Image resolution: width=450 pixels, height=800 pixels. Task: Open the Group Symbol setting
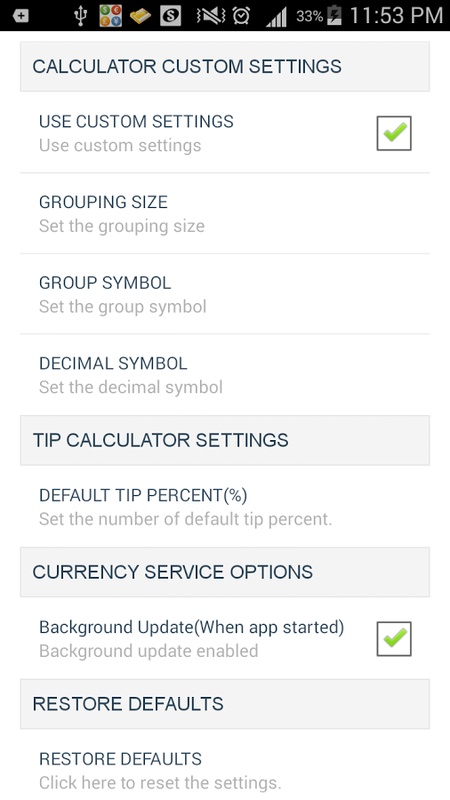point(225,294)
